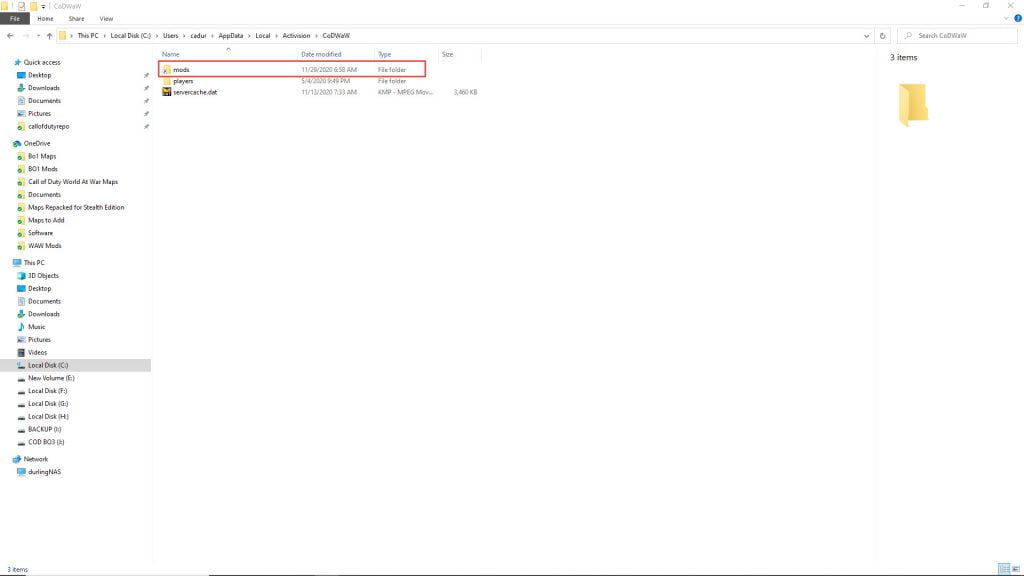Switch to large icons view in status bar

(x=1015, y=569)
